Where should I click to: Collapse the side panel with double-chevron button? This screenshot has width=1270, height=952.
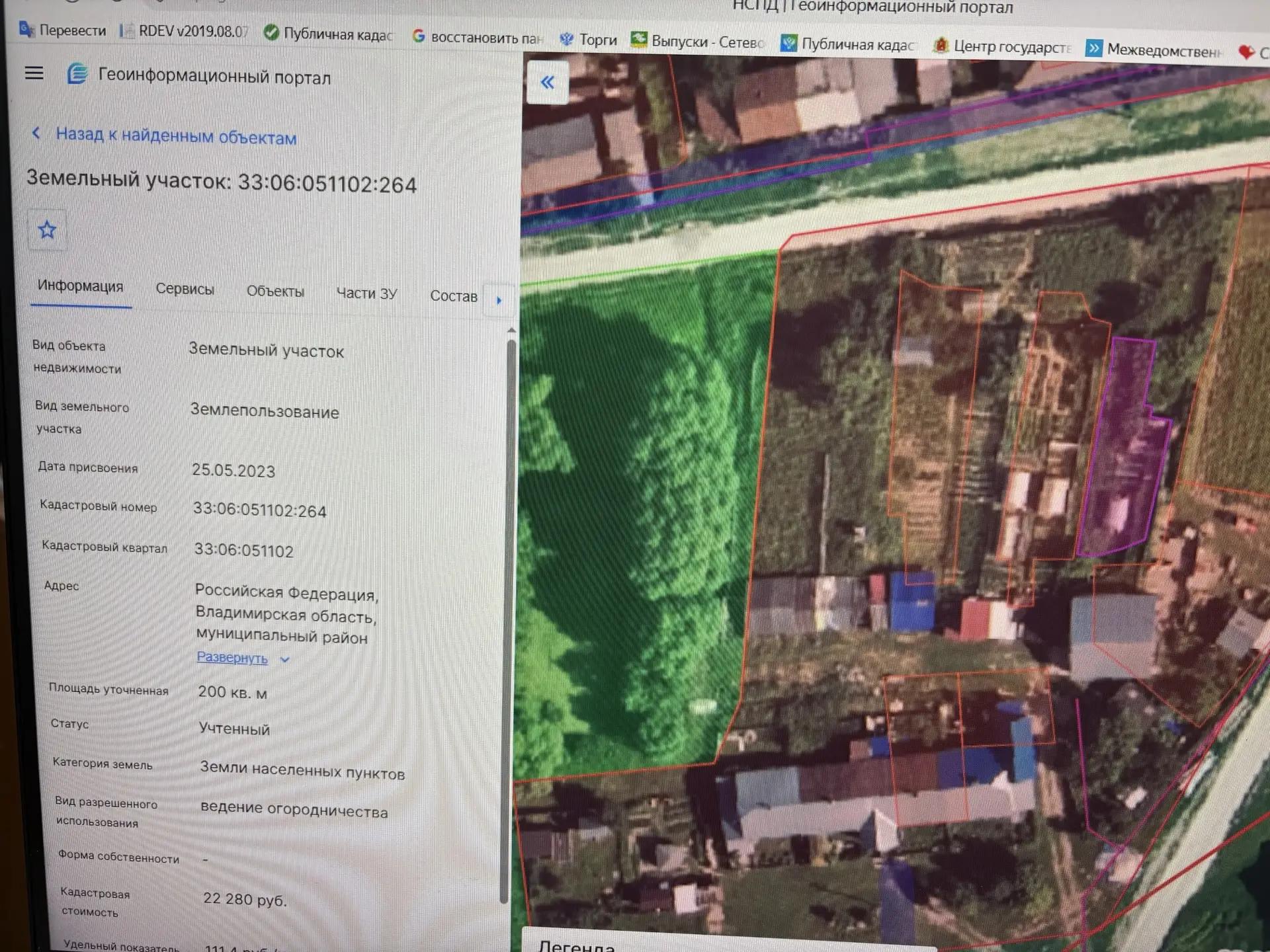coord(548,83)
